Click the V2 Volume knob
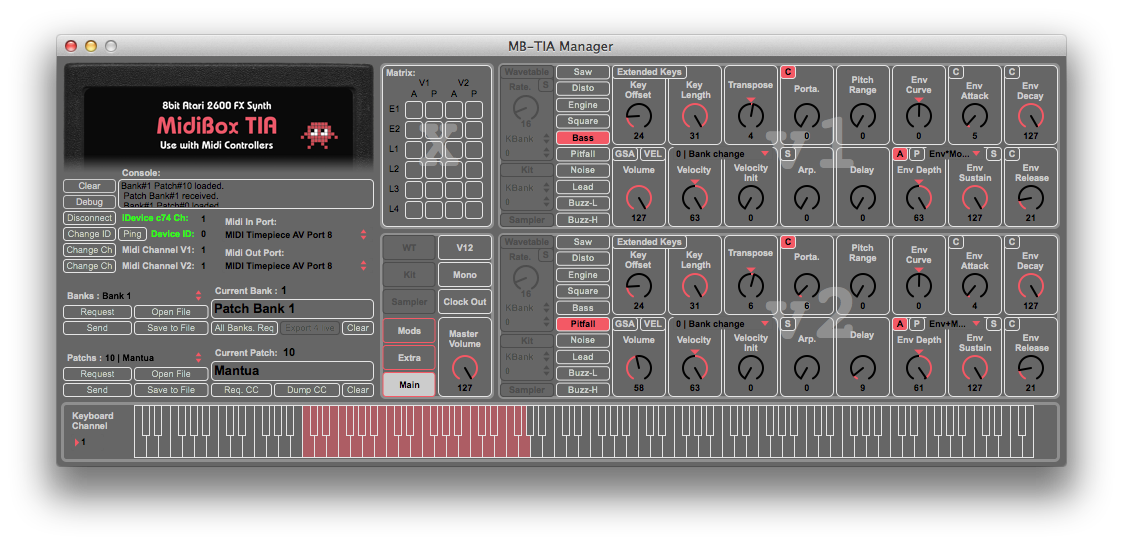This screenshot has height=545, width=1123. (x=639, y=366)
